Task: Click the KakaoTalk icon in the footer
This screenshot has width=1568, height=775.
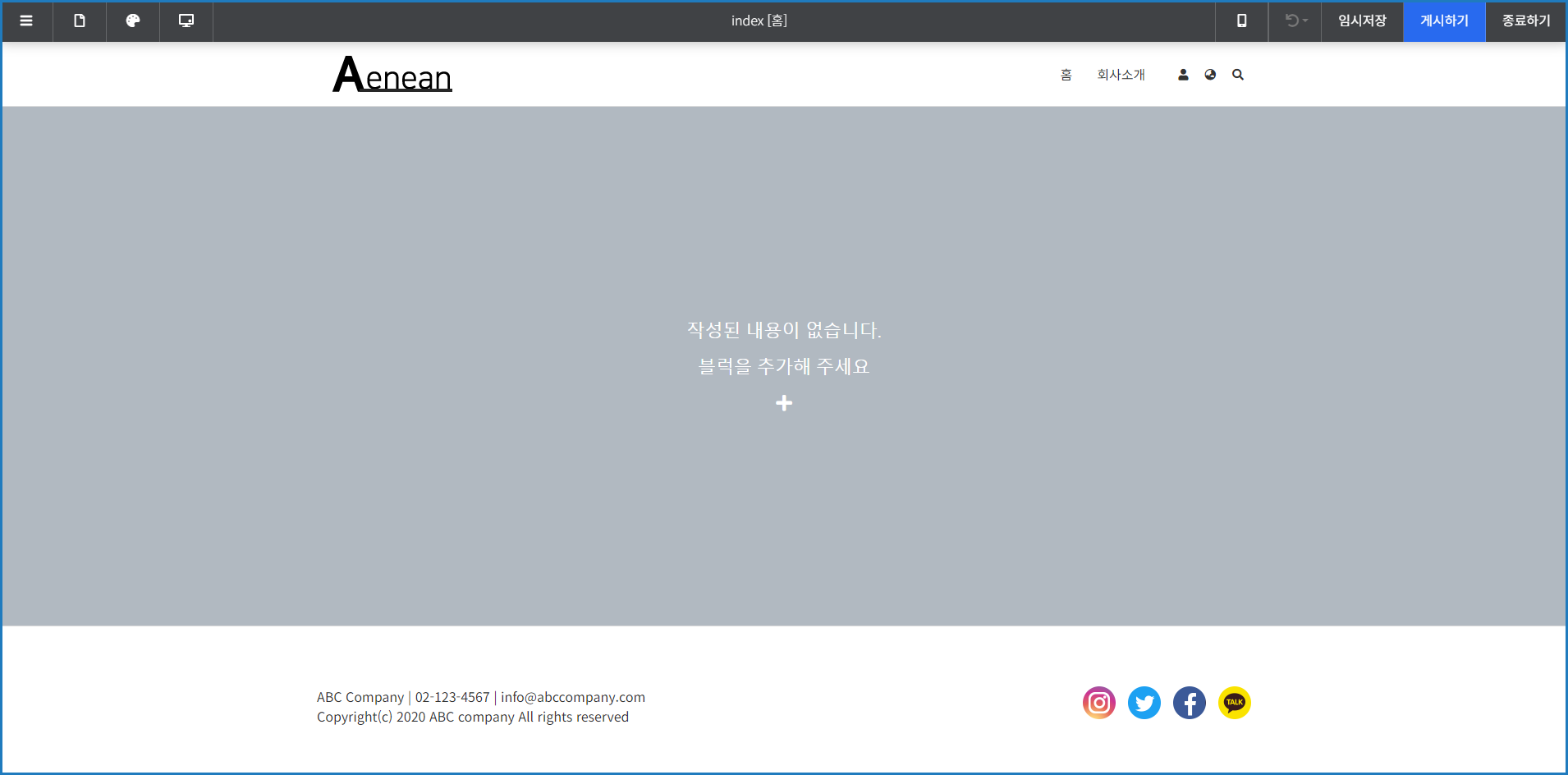Action: (1234, 703)
